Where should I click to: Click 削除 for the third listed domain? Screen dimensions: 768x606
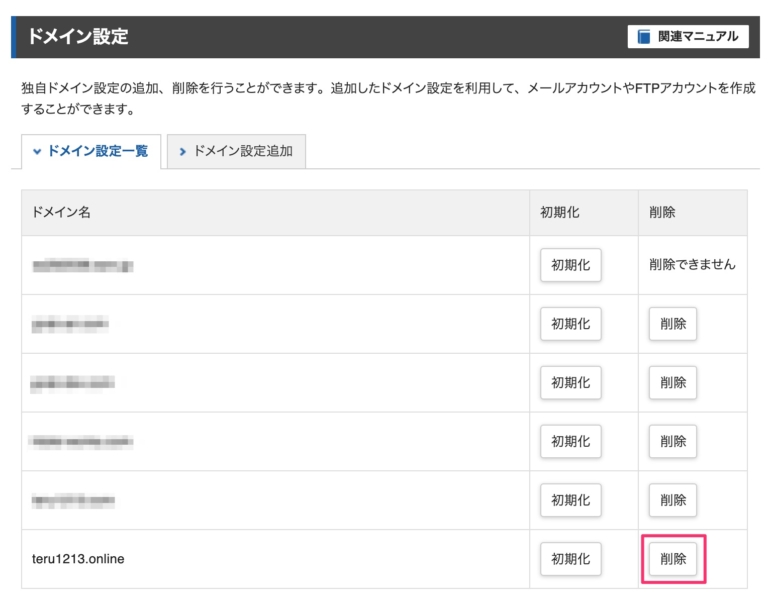(x=673, y=383)
